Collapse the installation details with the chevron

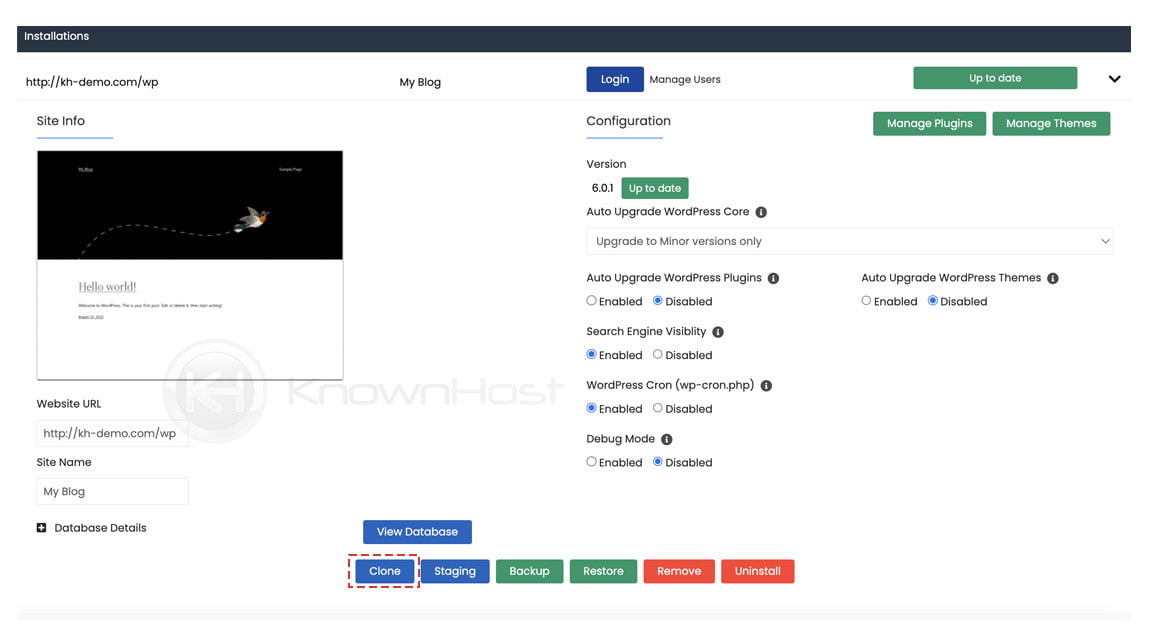tap(1114, 77)
